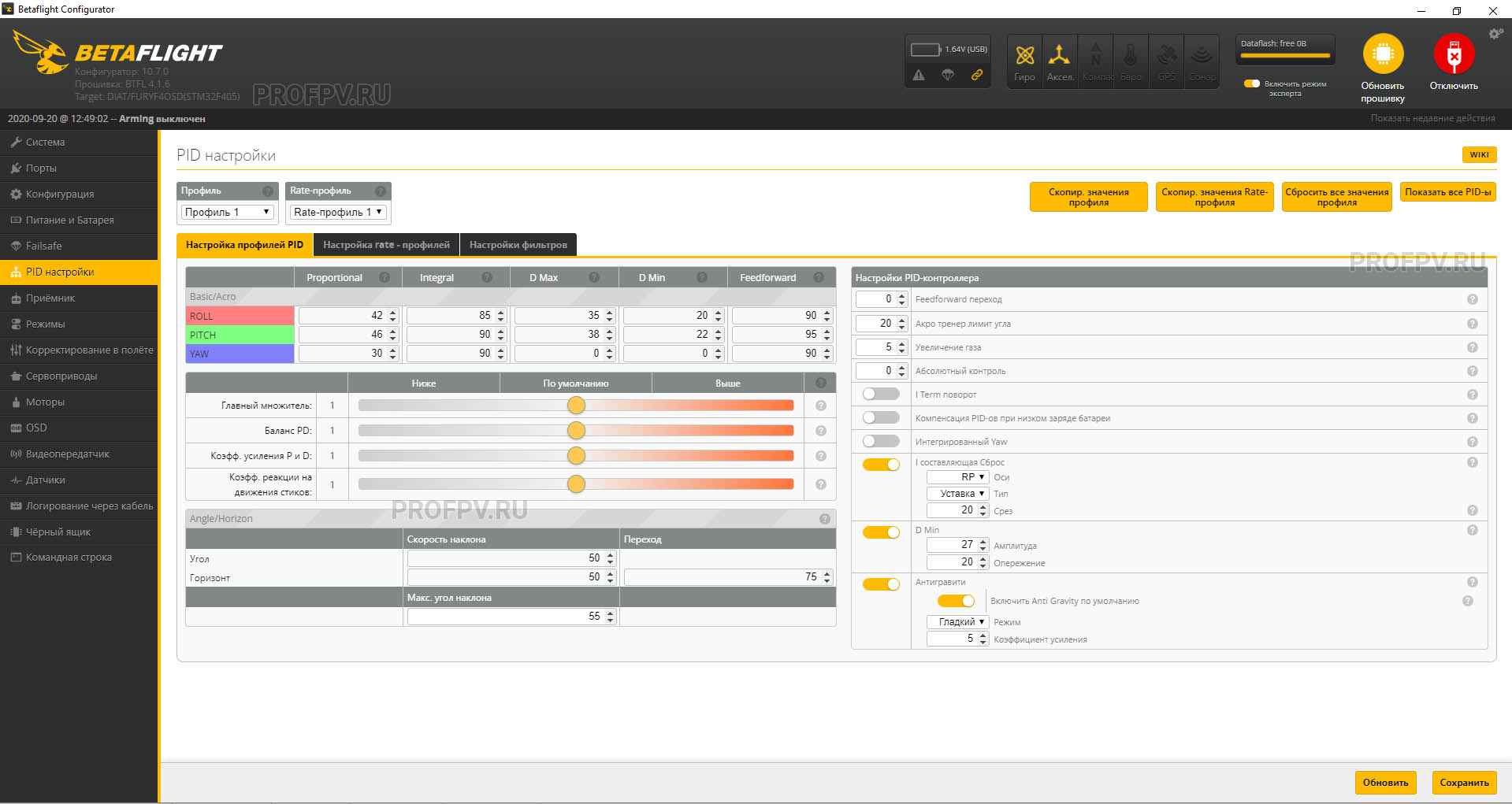Toggle the I Term rotation switch
1512x804 pixels.
[x=881, y=394]
